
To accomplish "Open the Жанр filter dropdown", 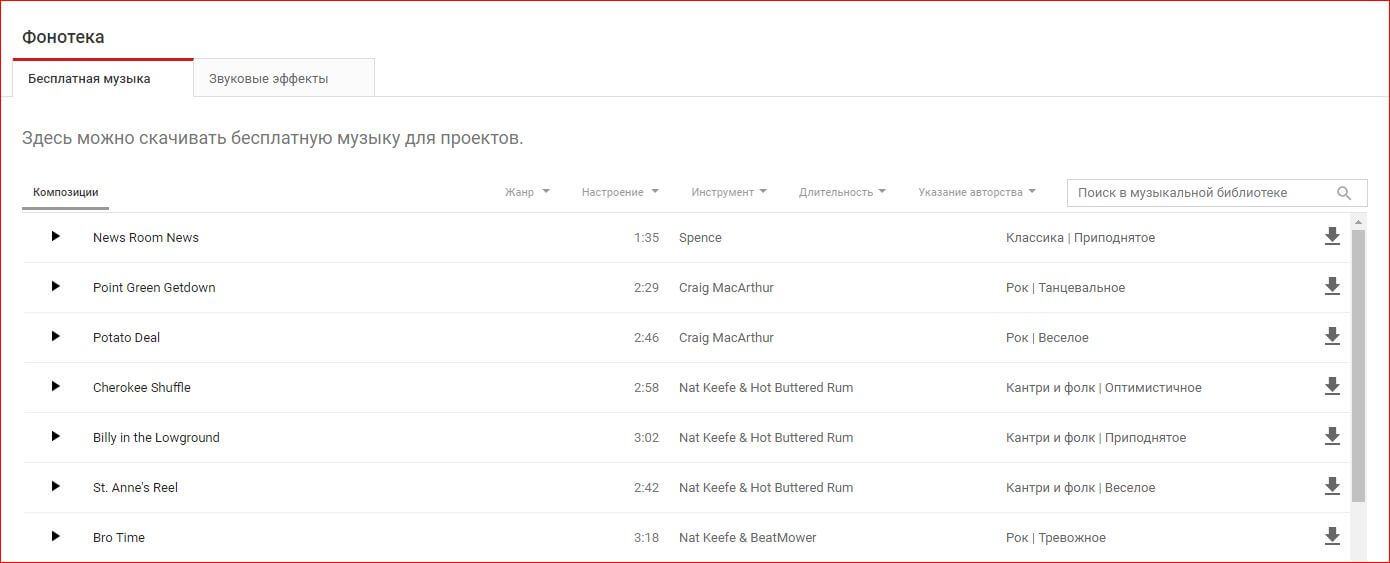I will 527,192.
